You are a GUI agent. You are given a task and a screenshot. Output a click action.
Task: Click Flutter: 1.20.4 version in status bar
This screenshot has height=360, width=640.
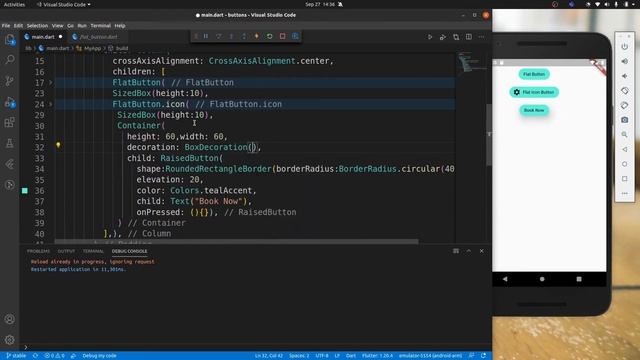378,356
